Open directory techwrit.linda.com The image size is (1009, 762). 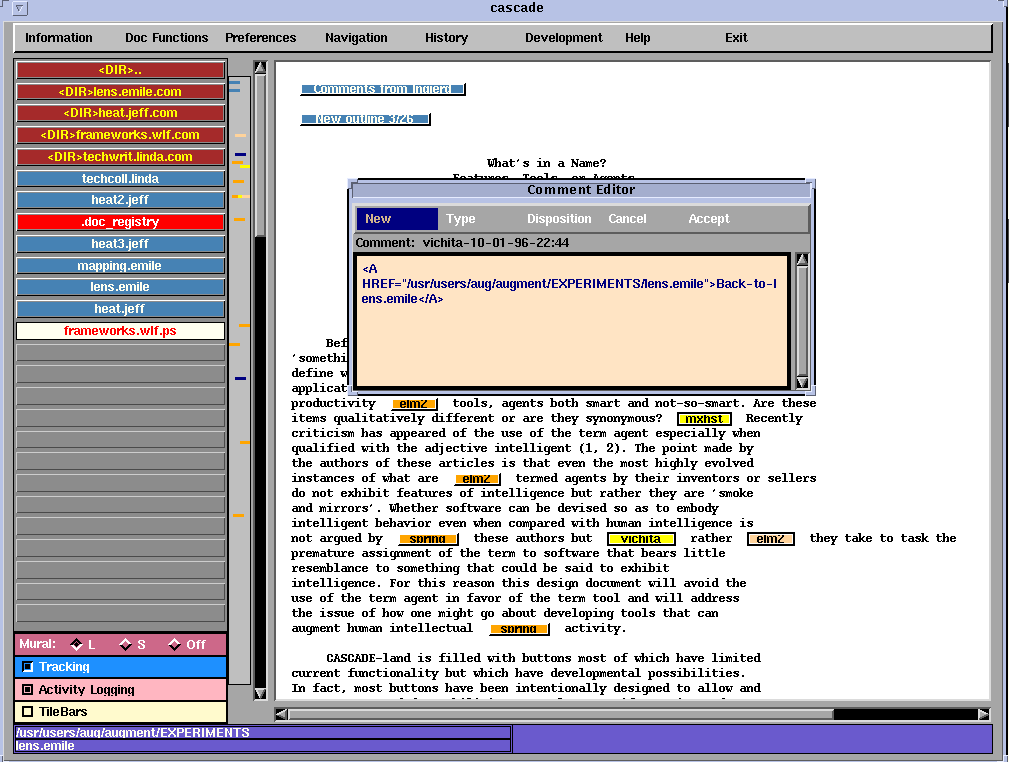(120, 156)
